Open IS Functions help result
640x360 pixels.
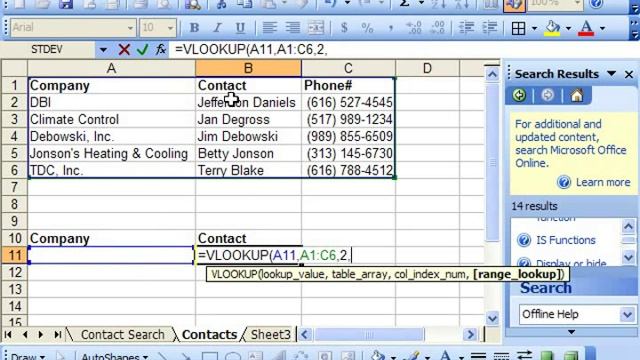pyautogui.click(x=566, y=240)
